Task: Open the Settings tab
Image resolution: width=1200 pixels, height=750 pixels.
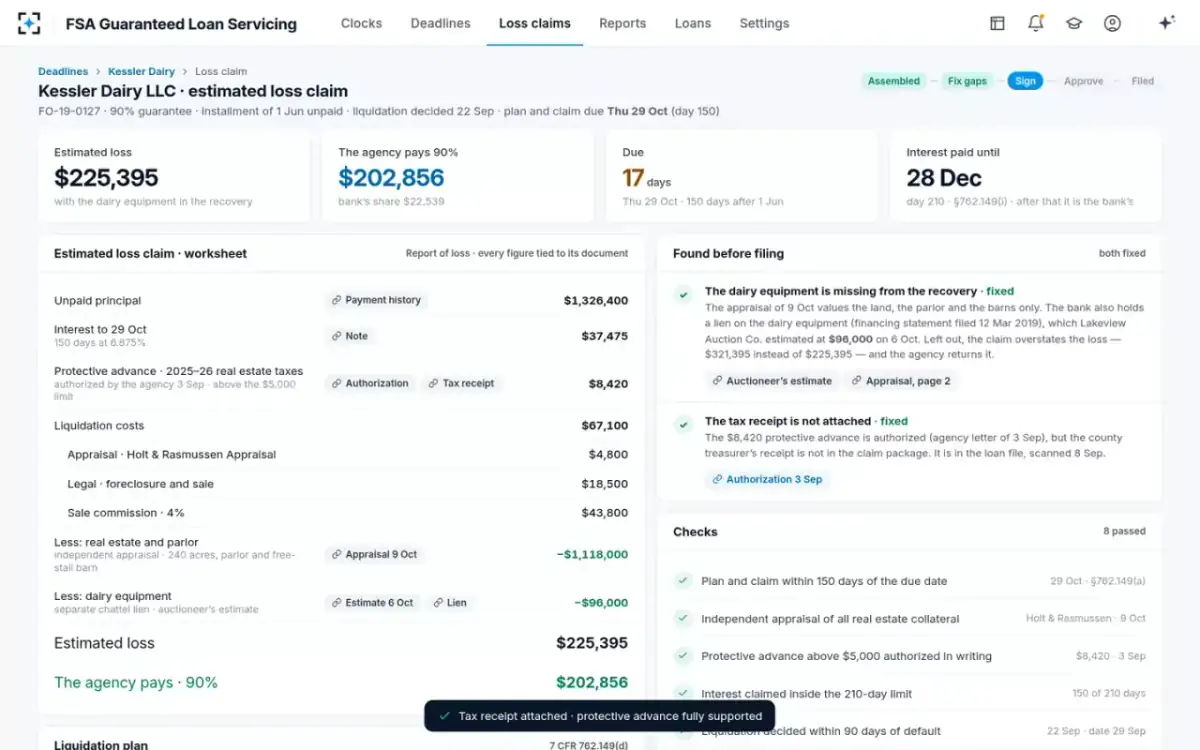Action: coord(764,23)
